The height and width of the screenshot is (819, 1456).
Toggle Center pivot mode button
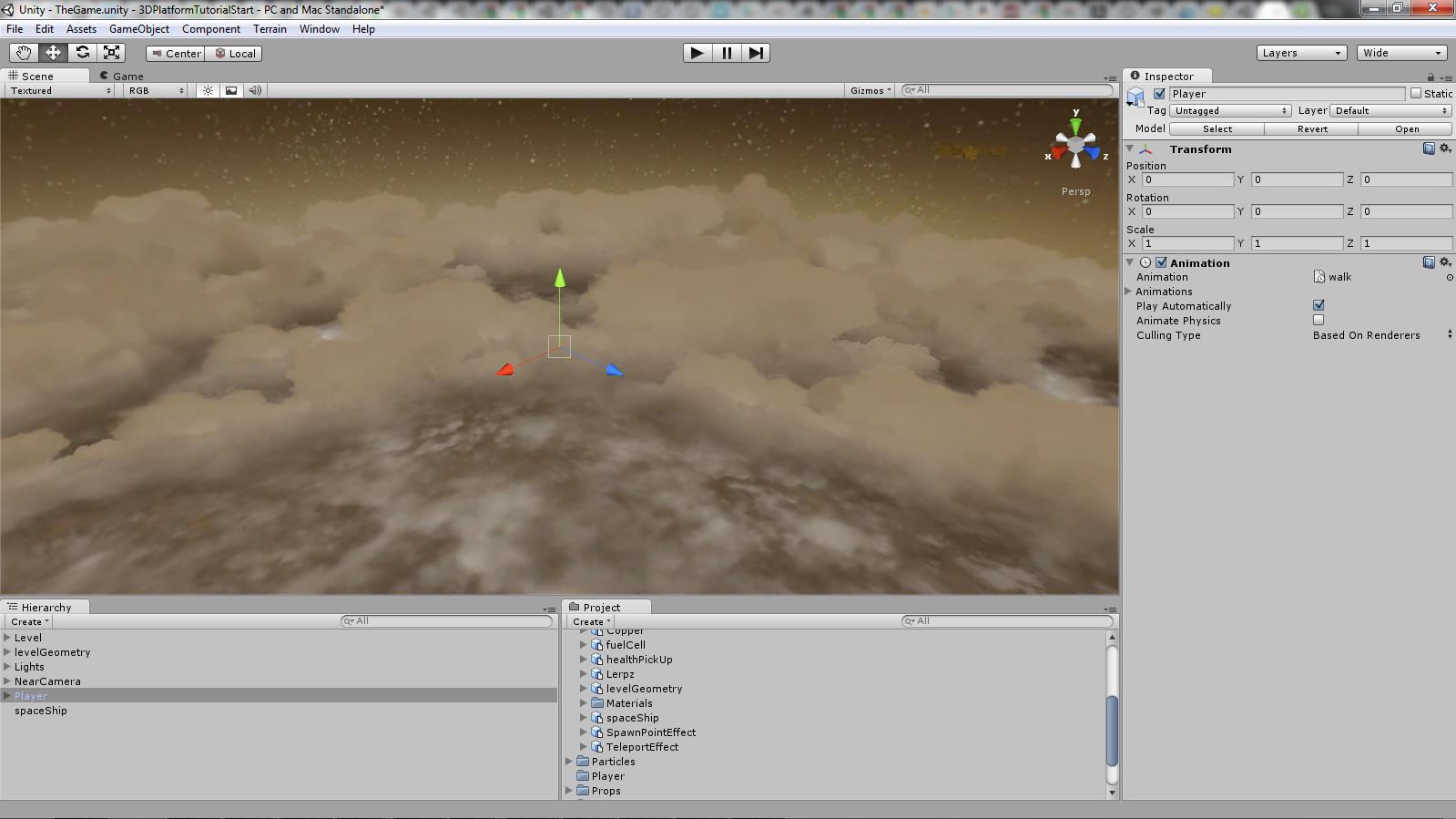175,53
